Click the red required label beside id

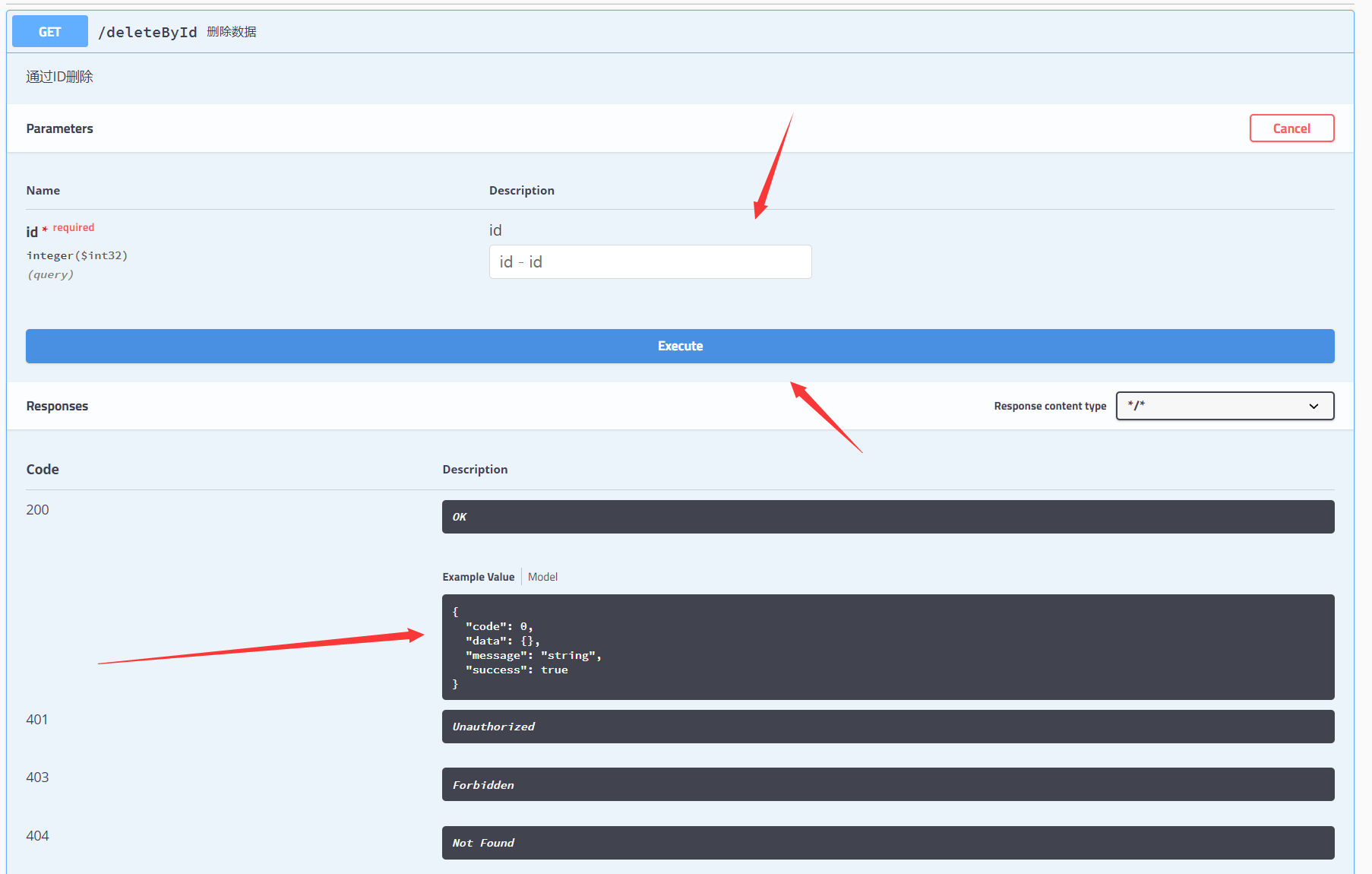pos(74,227)
